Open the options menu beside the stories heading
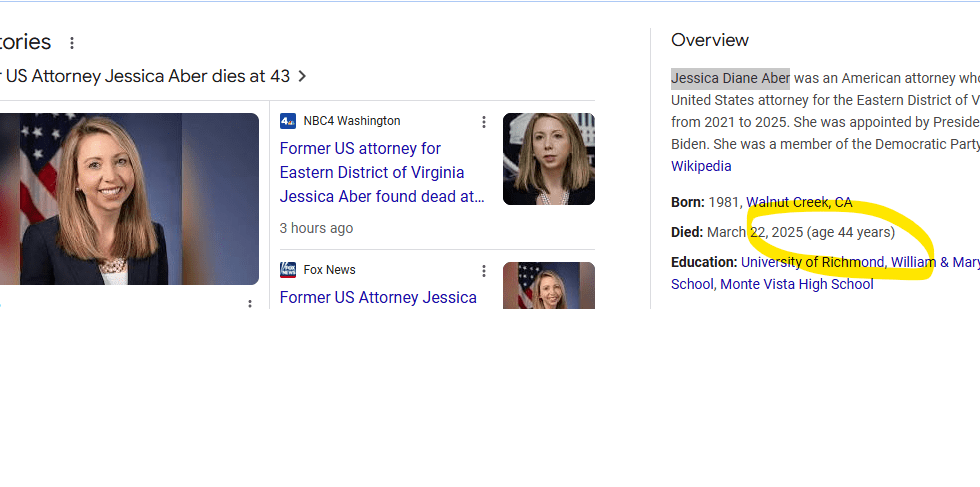 (x=72, y=43)
